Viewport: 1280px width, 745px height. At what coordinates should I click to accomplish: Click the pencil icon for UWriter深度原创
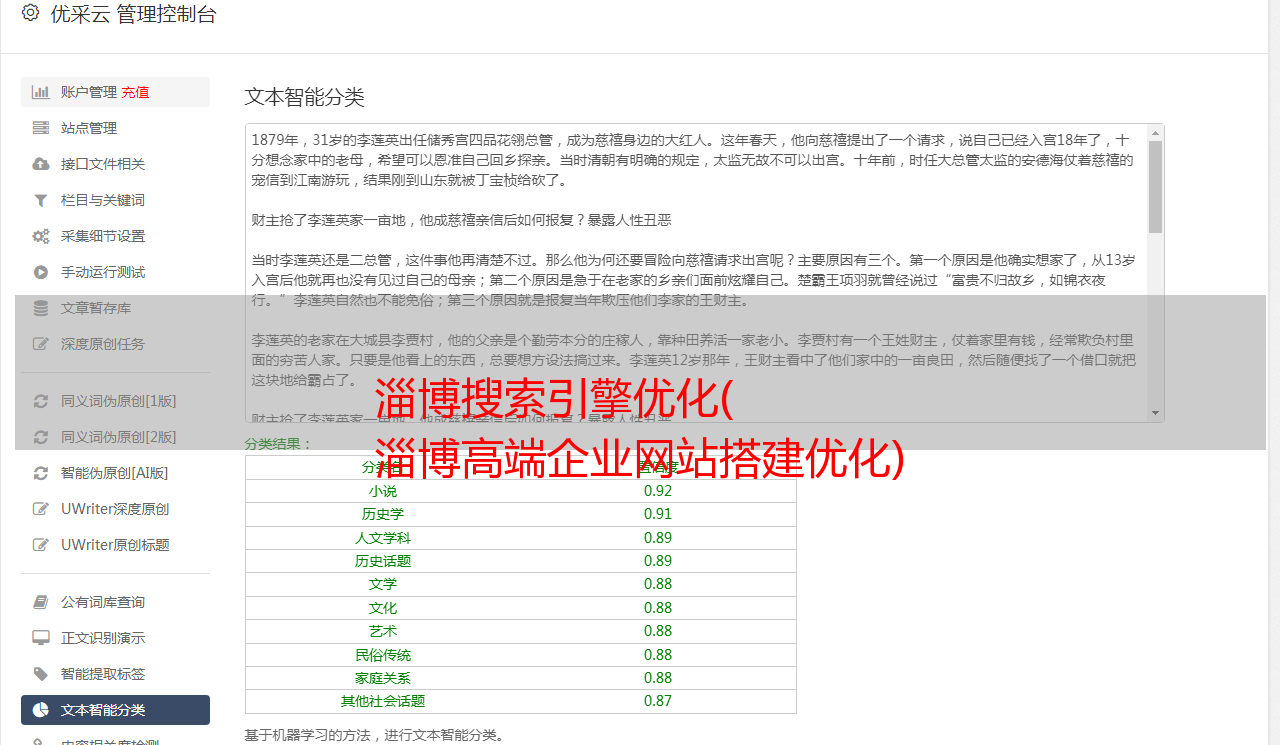point(41,509)
